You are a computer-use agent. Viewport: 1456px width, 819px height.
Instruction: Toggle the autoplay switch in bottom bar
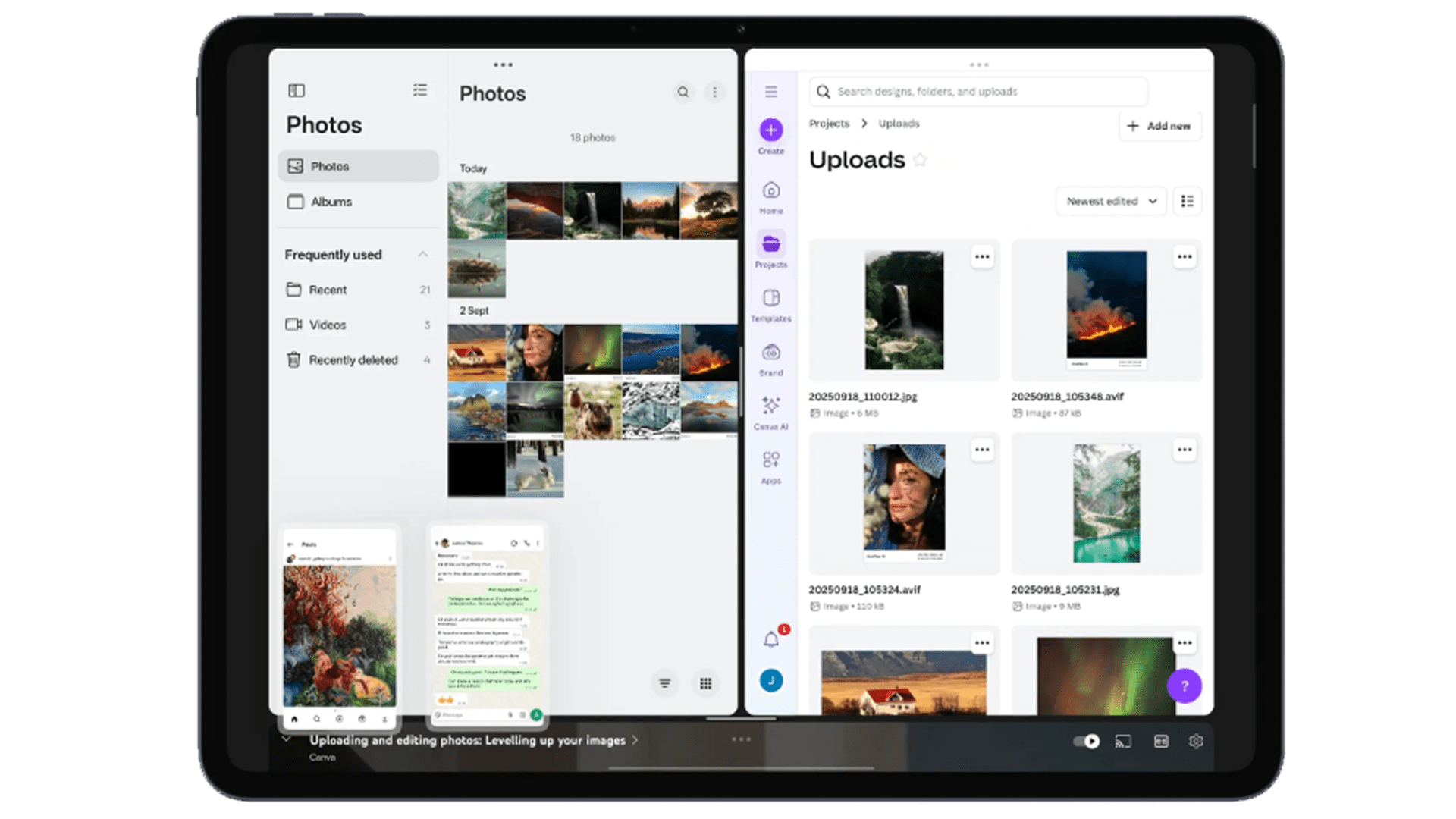pos(1086,742)
